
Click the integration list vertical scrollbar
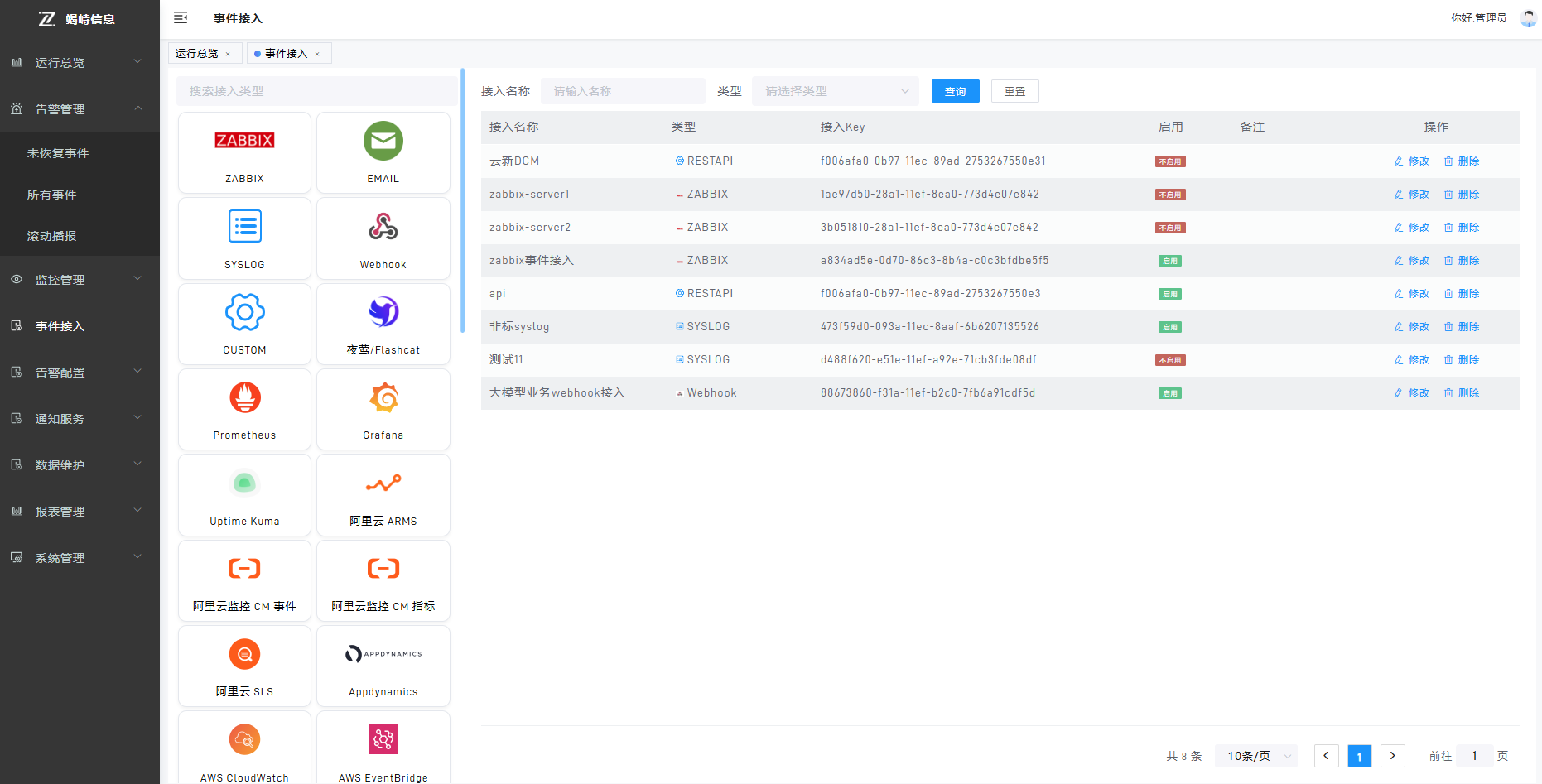[462, 200]
